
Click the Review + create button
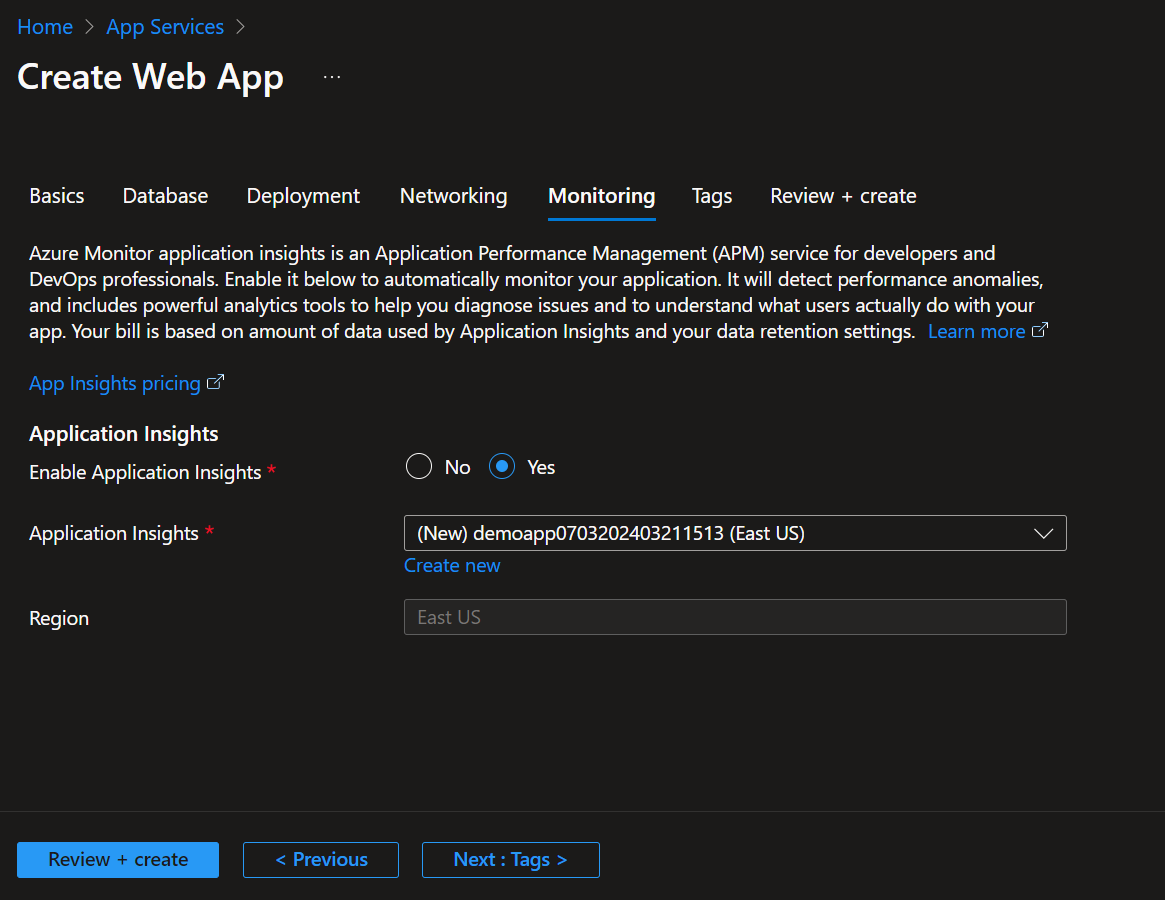[118, 860]
